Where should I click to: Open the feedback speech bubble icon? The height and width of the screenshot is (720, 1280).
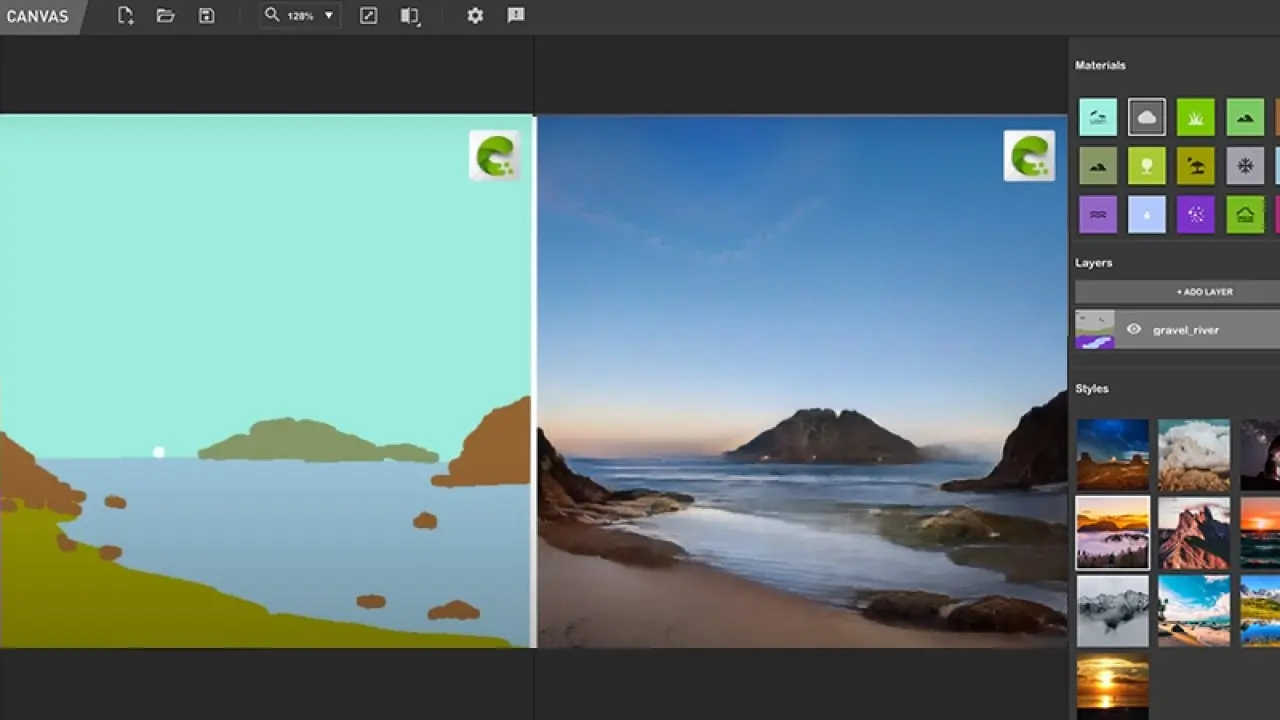516,16
